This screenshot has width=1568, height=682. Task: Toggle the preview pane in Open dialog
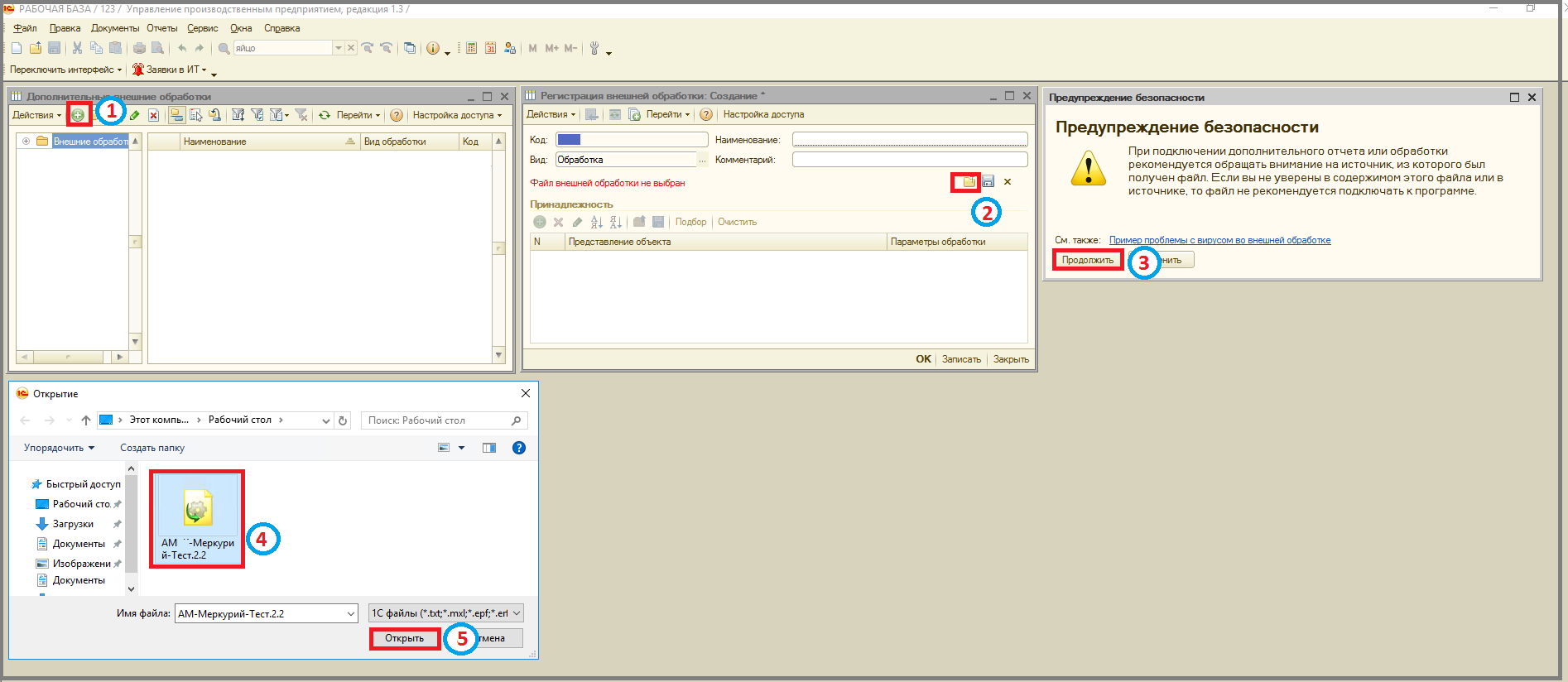coord(489,448)
